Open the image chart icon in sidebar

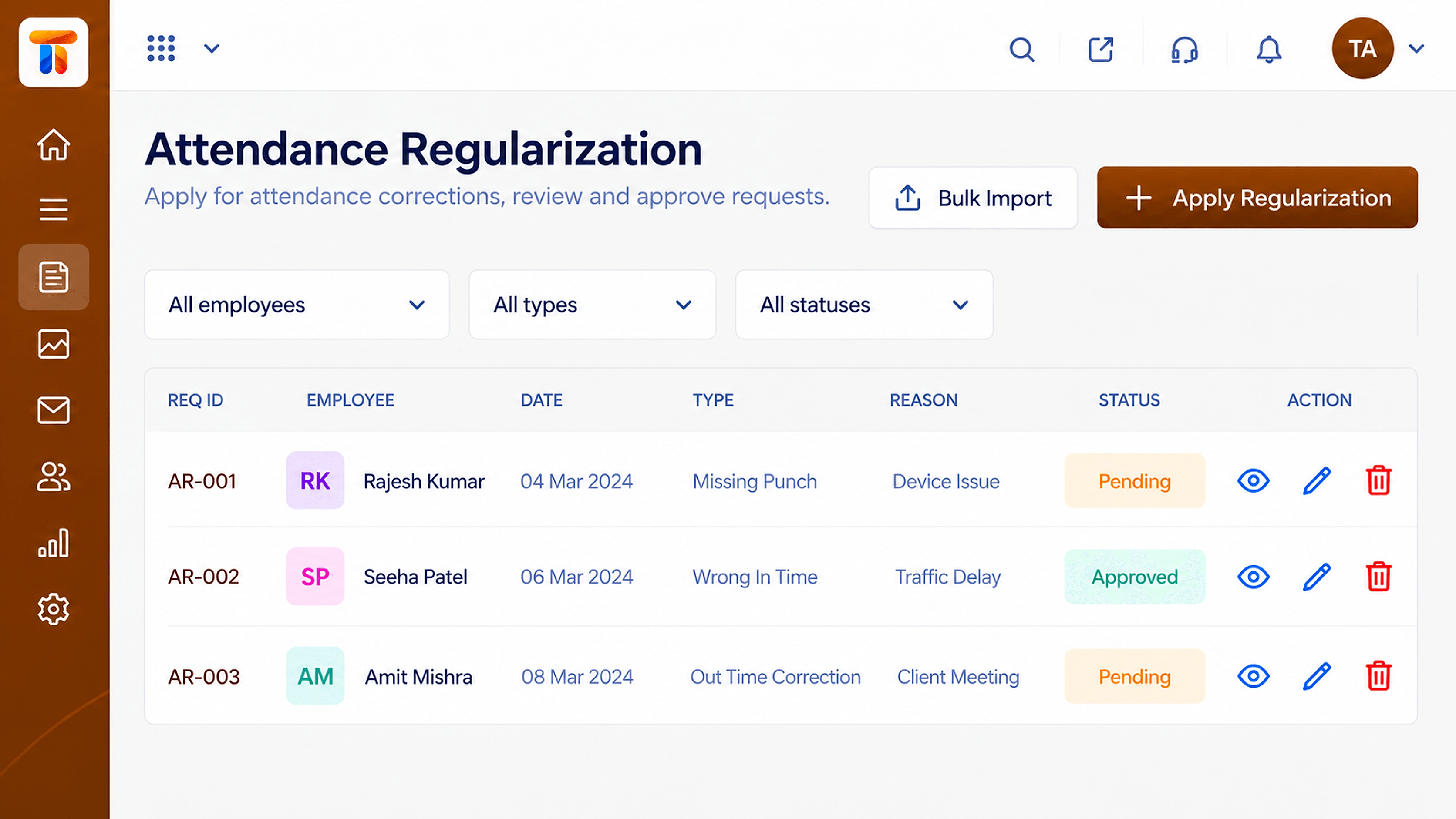click(54, 343)
